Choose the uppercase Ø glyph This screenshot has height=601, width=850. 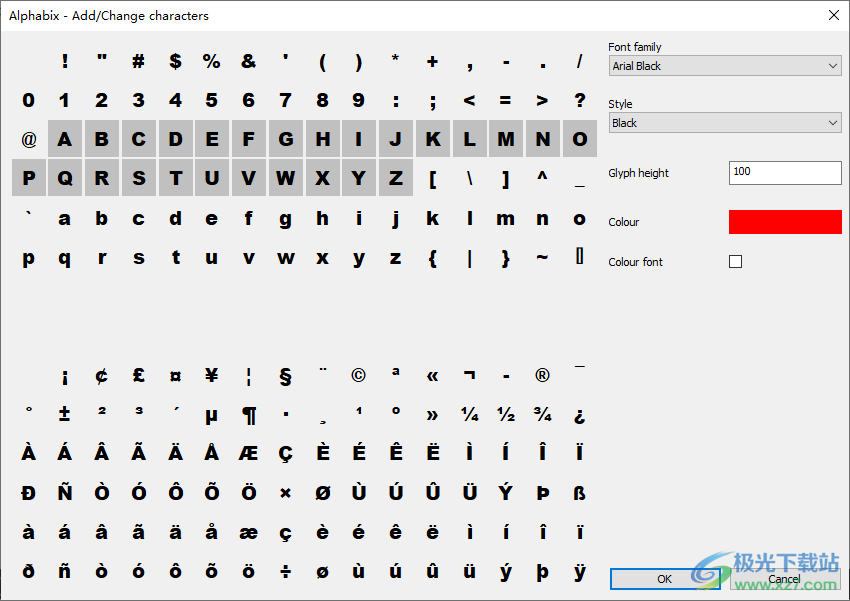tap(323, 493)
